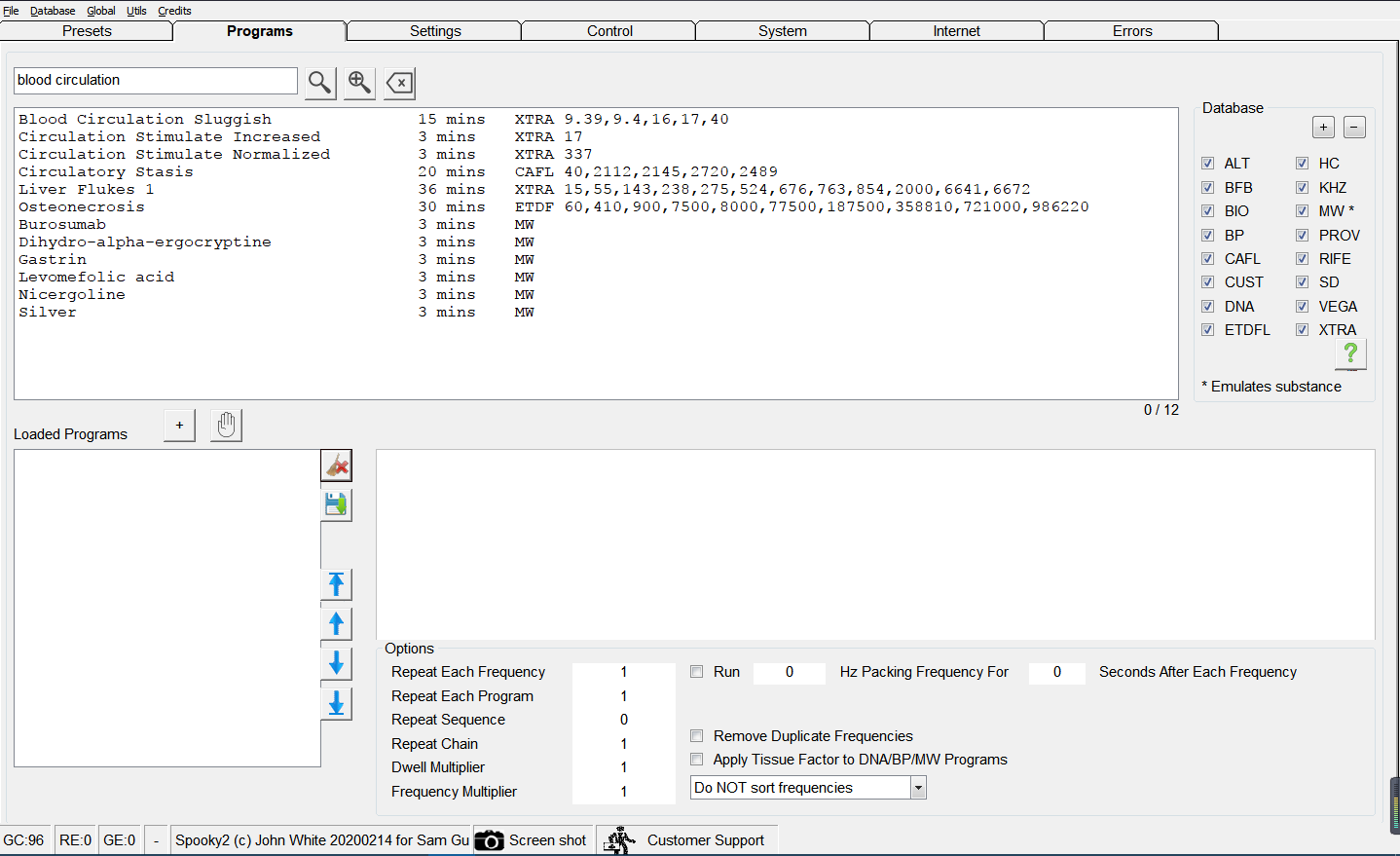Toggle the RIFE database checkbox
This screenshot has width=1400, height=856.
tap(1302, 259)
